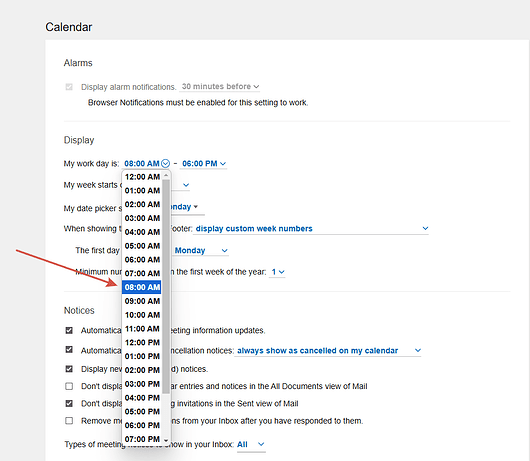The height and width of the screenshot is (461, 530).
Task: Click the time list scrollbar thumb
Action: pyautogui.click(x=166, y=287)
